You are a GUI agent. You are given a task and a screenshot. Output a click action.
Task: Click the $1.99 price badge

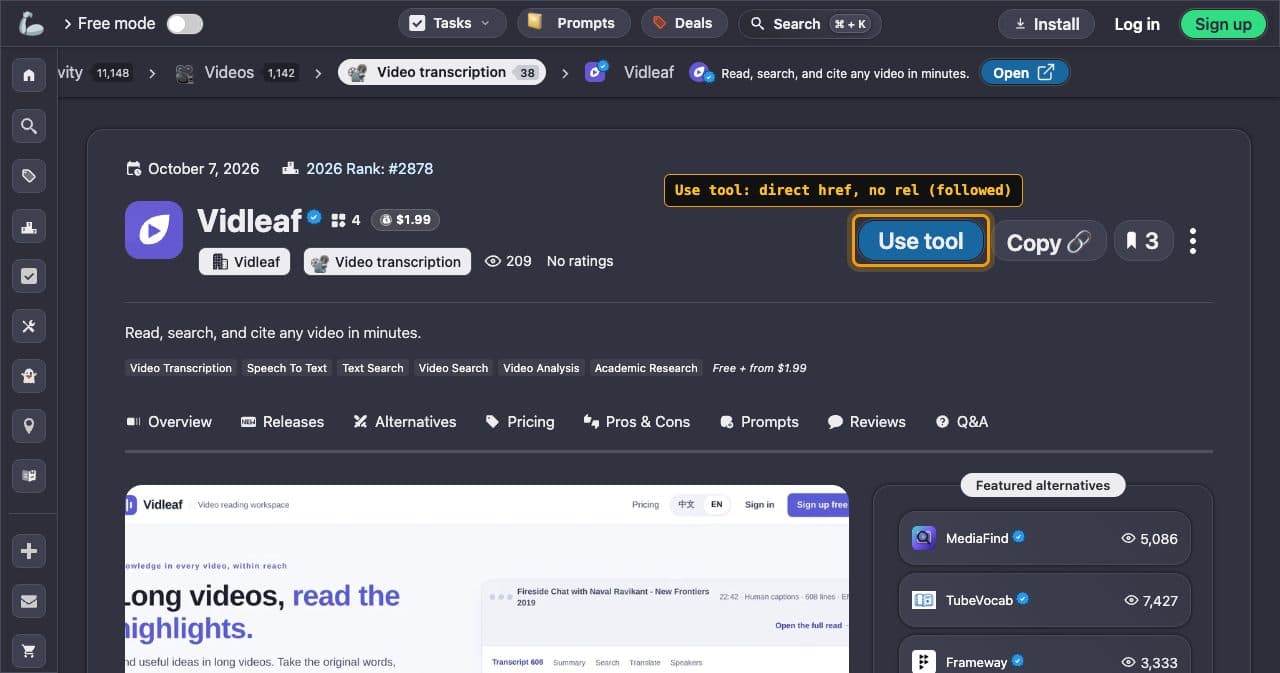tap(405, 220)
